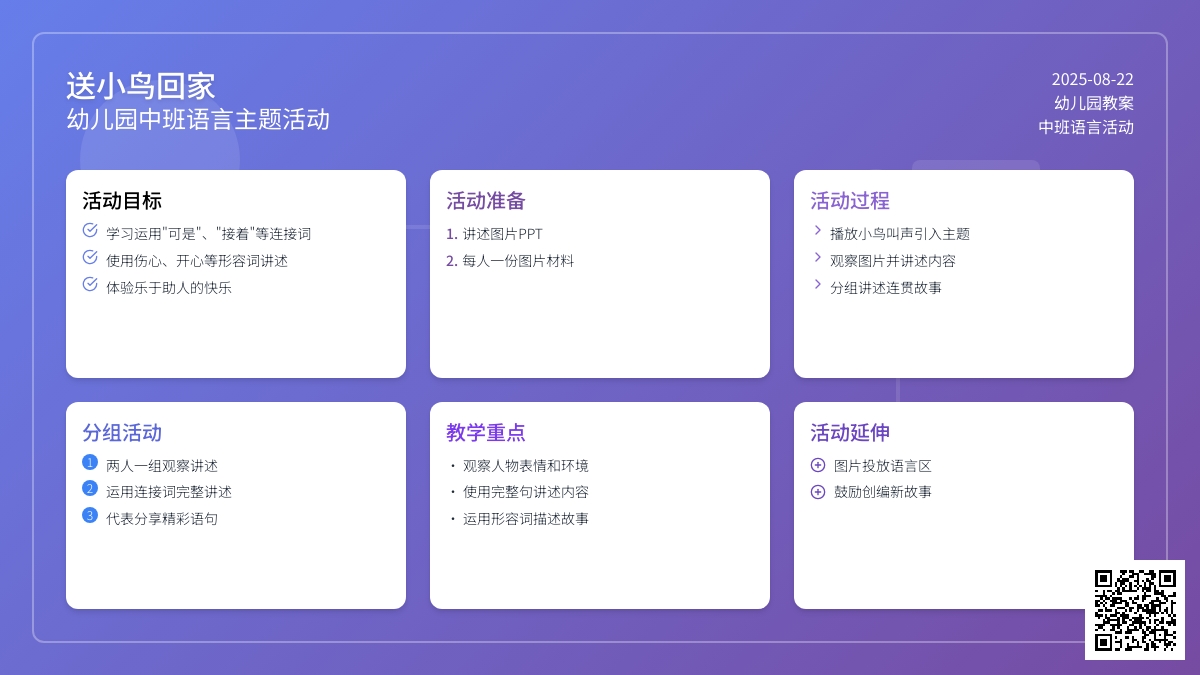
Task: Click chevron beside 观察图片并讲述内容
Action: tap(818, 258)
